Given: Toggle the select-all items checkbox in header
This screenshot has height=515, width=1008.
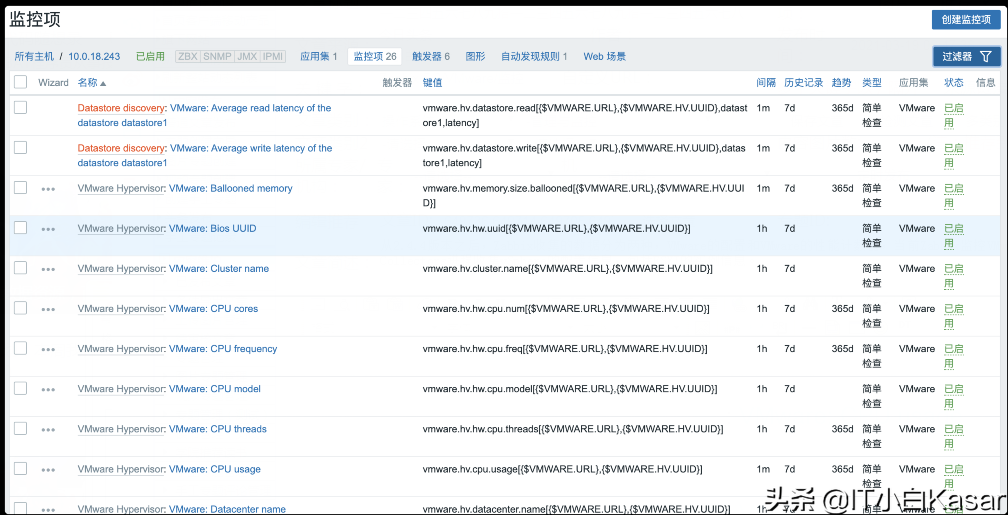Looking at the screenshot, I should pos(21,82).
